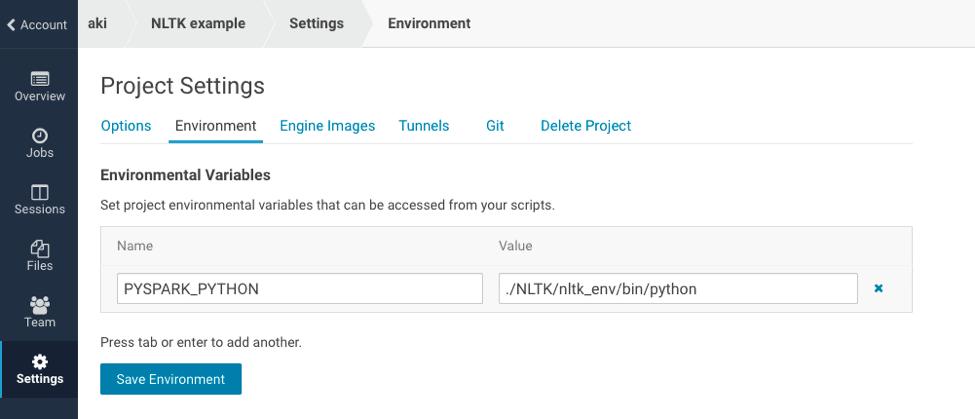
Task: Click the 'Set project environmental variables' description
Action: [327, 205]
